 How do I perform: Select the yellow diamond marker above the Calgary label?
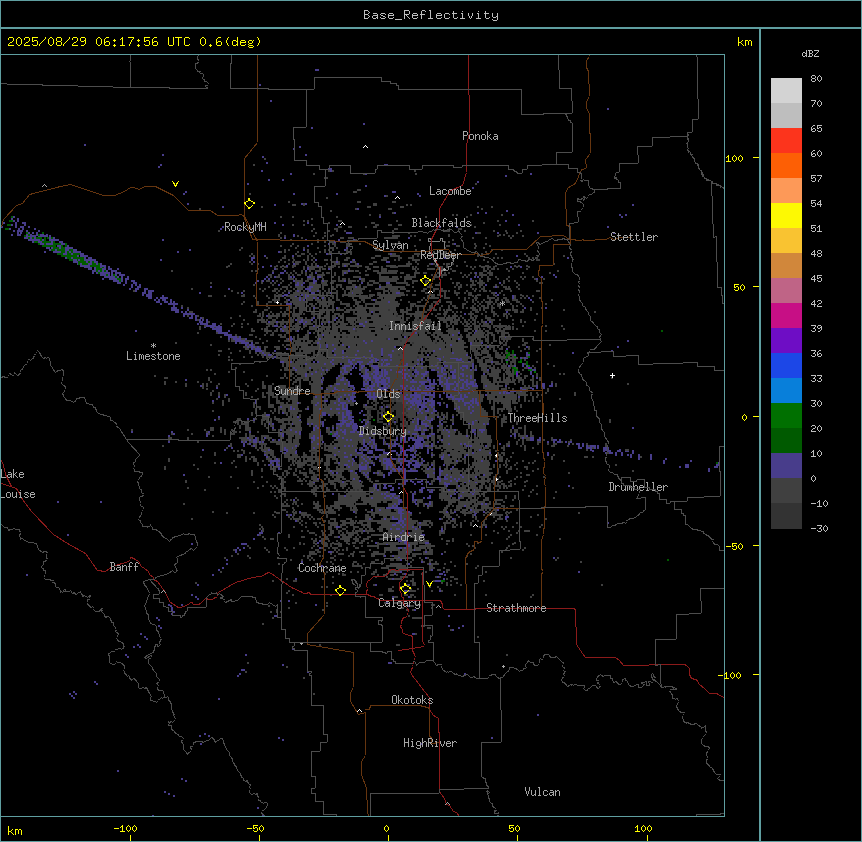coord(405,589)
